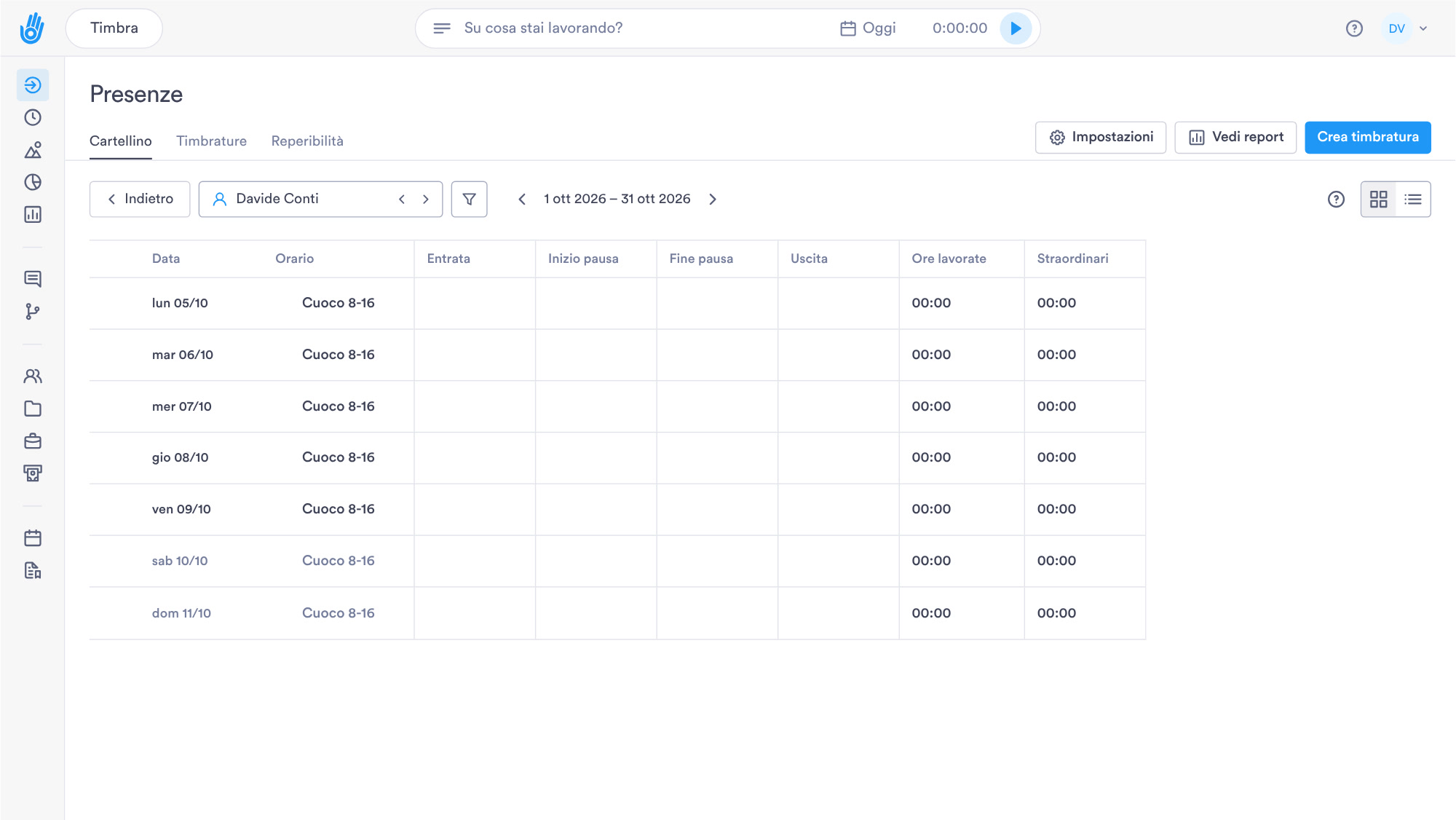Open the bar chart report sidebar icon
1456x820 pixels.
click(x=33, y=214)
